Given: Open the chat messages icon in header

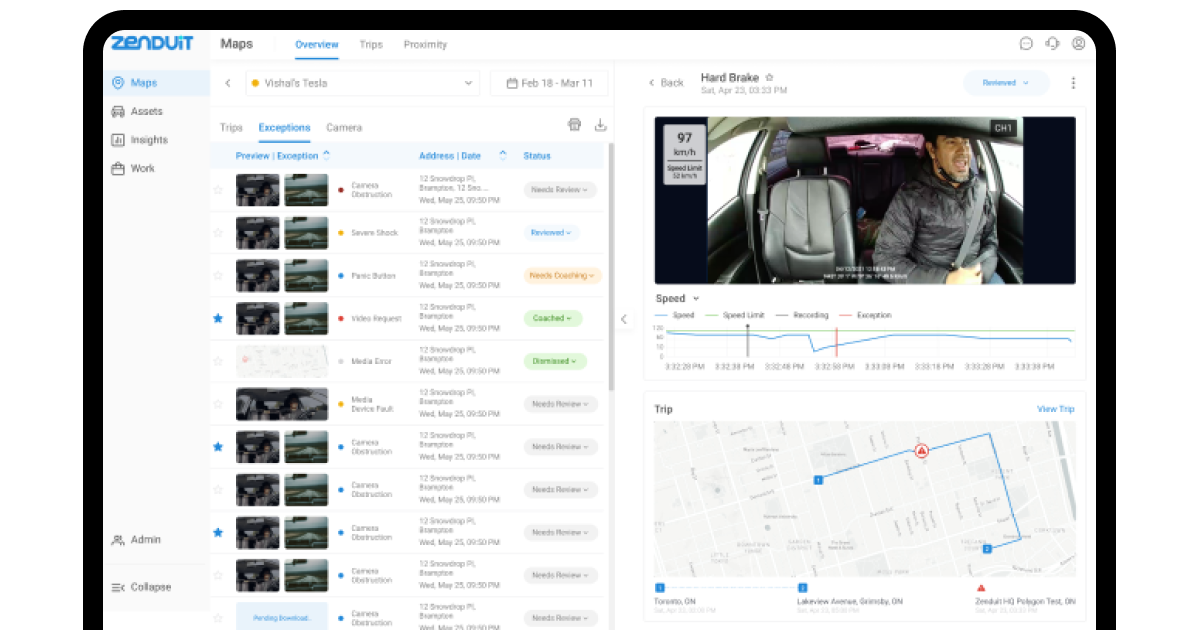Looking at the screenshot, I should [x=1026, y=44].
